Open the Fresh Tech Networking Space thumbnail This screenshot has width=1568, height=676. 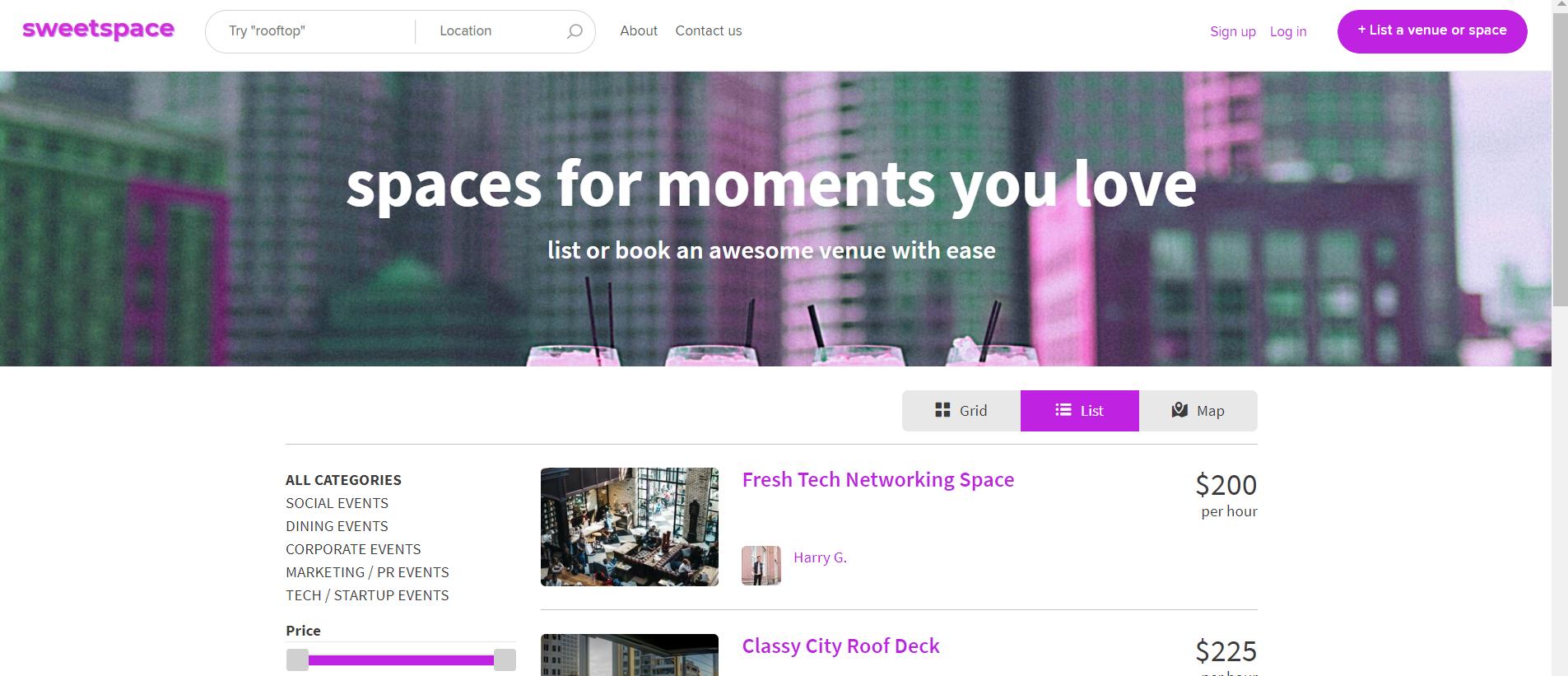630,527
